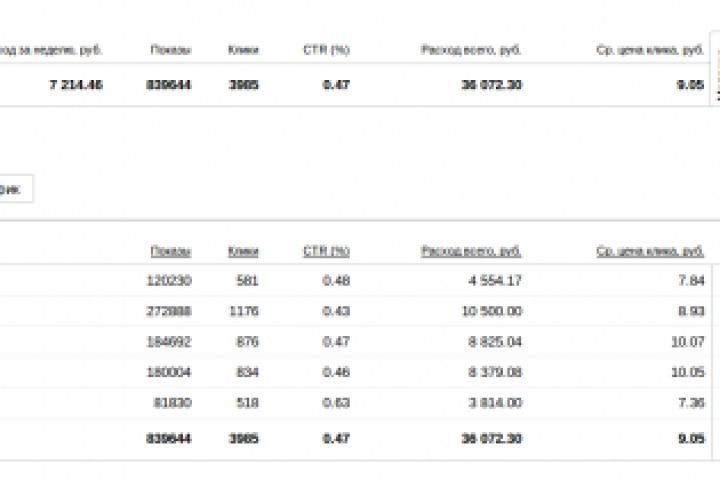Screen dimensions: 720x480
Task: Sort the table by underlined "Клики" column
Action: coord(243,250)
